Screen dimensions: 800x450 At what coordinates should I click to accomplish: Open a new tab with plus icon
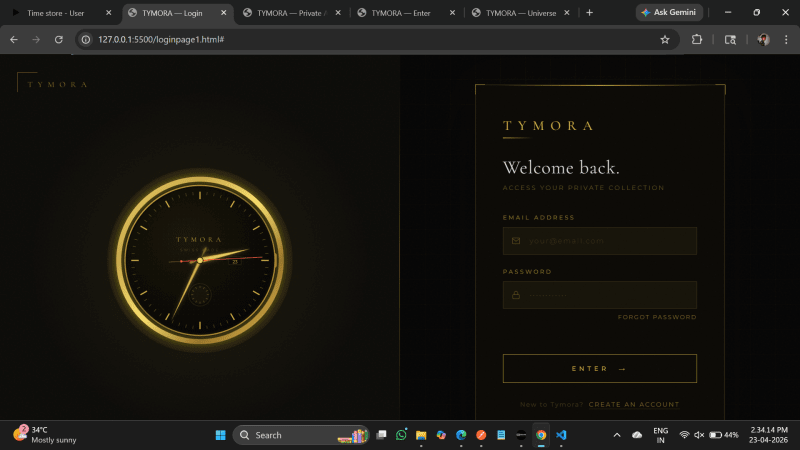[589, 13]
